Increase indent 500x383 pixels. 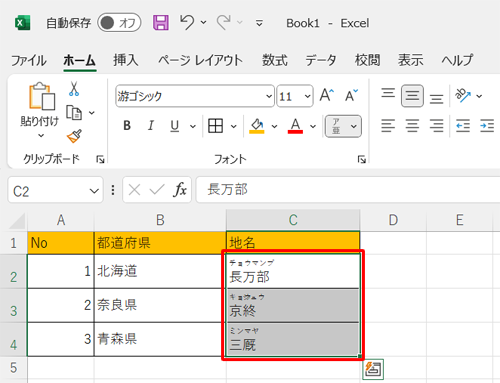tap(487, 126)
